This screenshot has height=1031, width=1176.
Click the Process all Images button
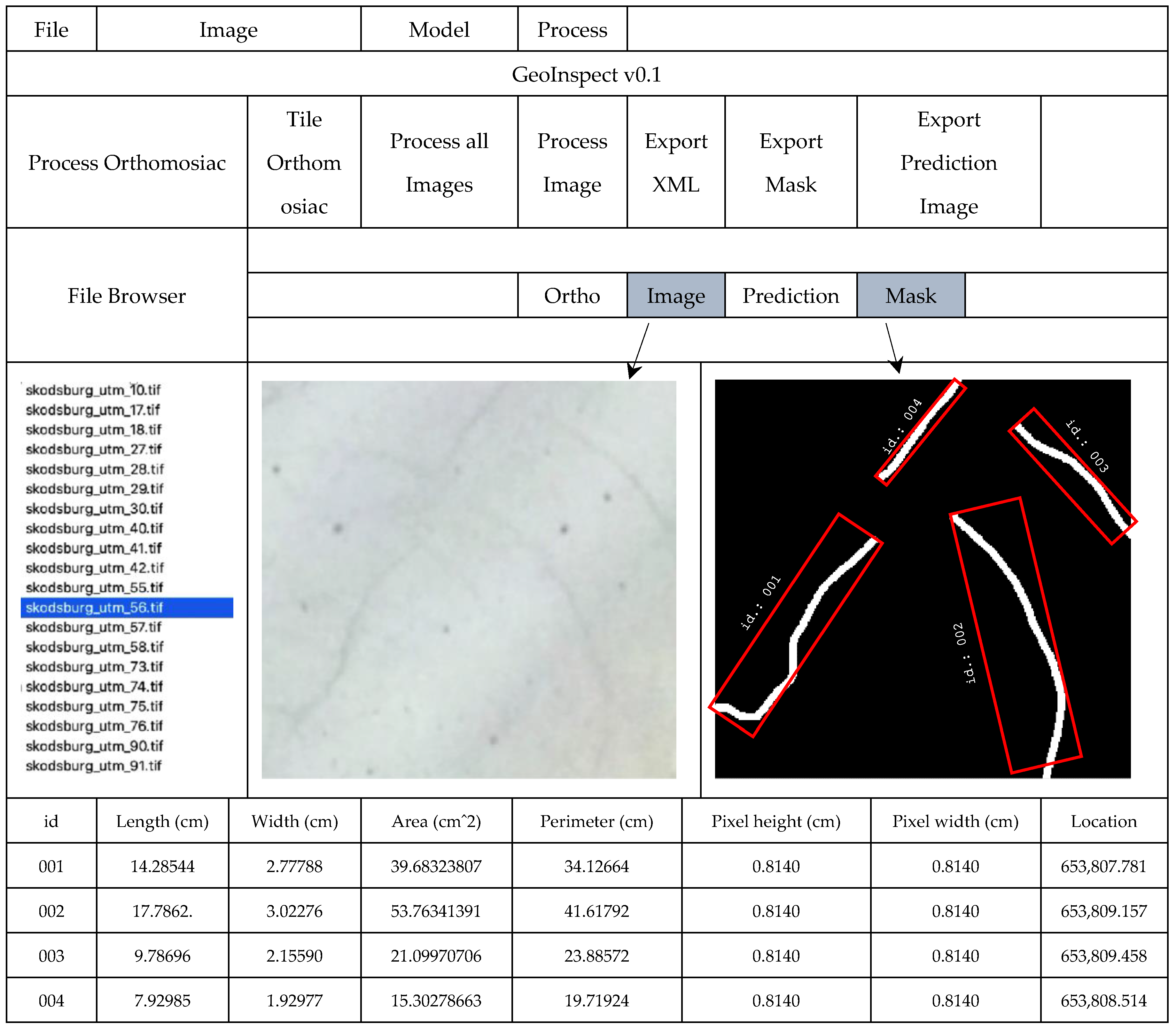[439, 163]
